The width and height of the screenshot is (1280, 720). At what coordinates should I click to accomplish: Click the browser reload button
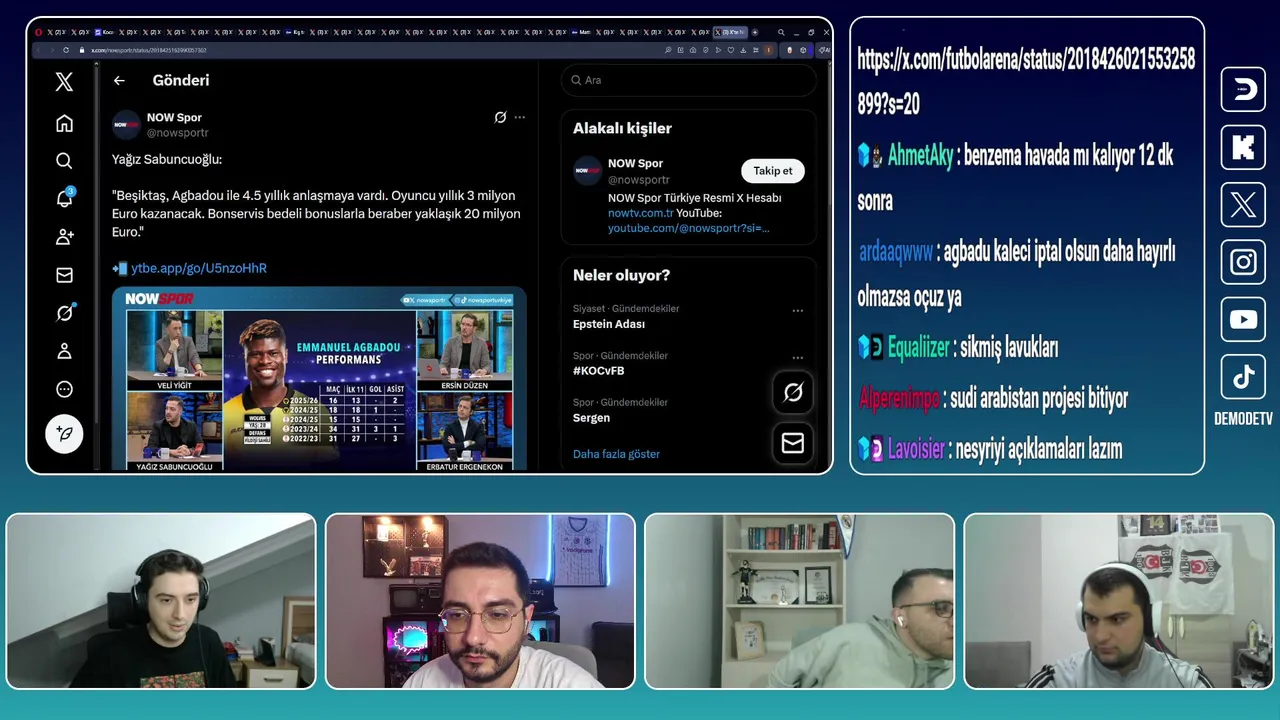coord(66,50)
